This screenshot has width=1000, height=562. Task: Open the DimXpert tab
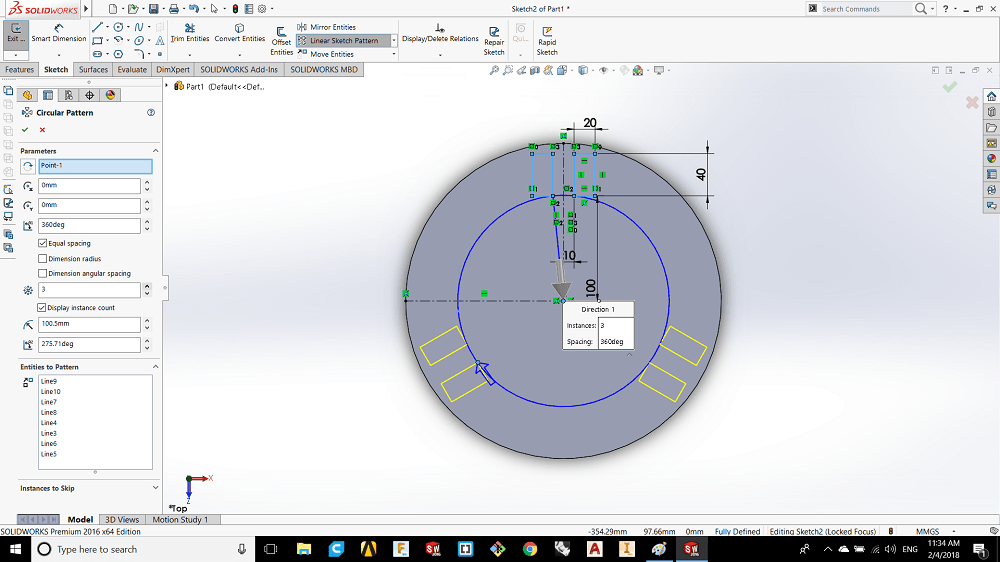coord(173,70)
